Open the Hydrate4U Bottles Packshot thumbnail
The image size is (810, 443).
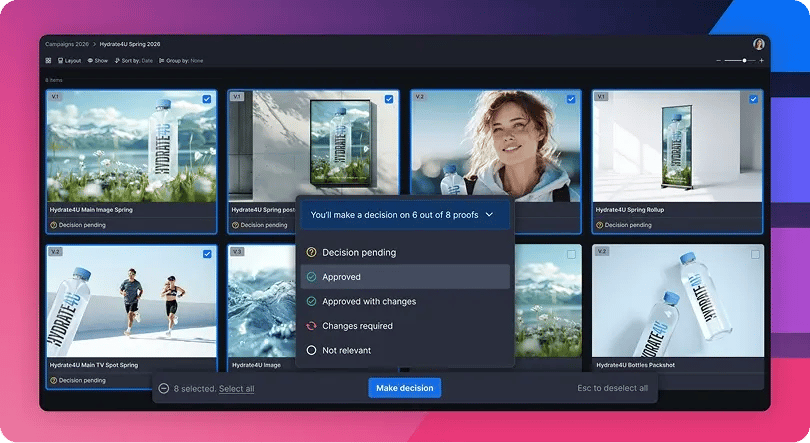coord(677,302)
